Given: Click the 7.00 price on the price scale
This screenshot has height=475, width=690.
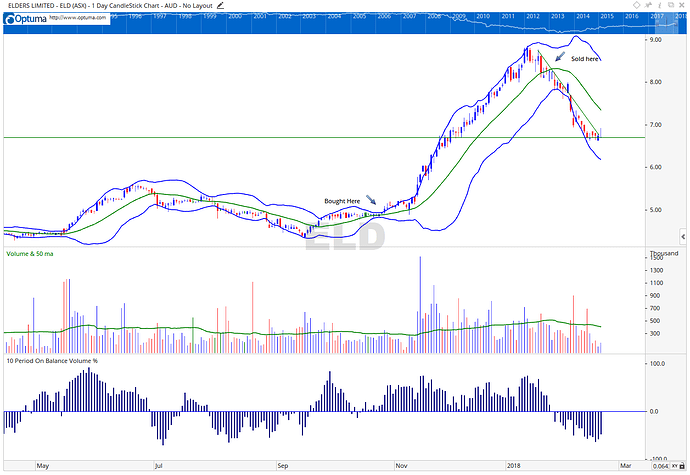Looking at the screenshot, I should 656,125.
